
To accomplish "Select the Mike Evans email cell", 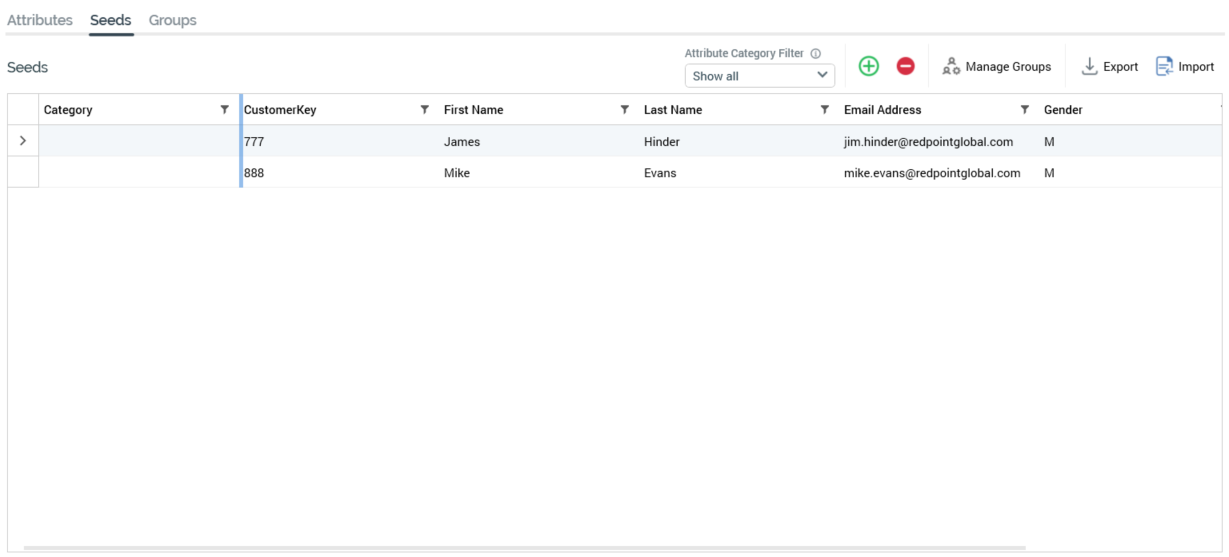I will pos(932,173).
